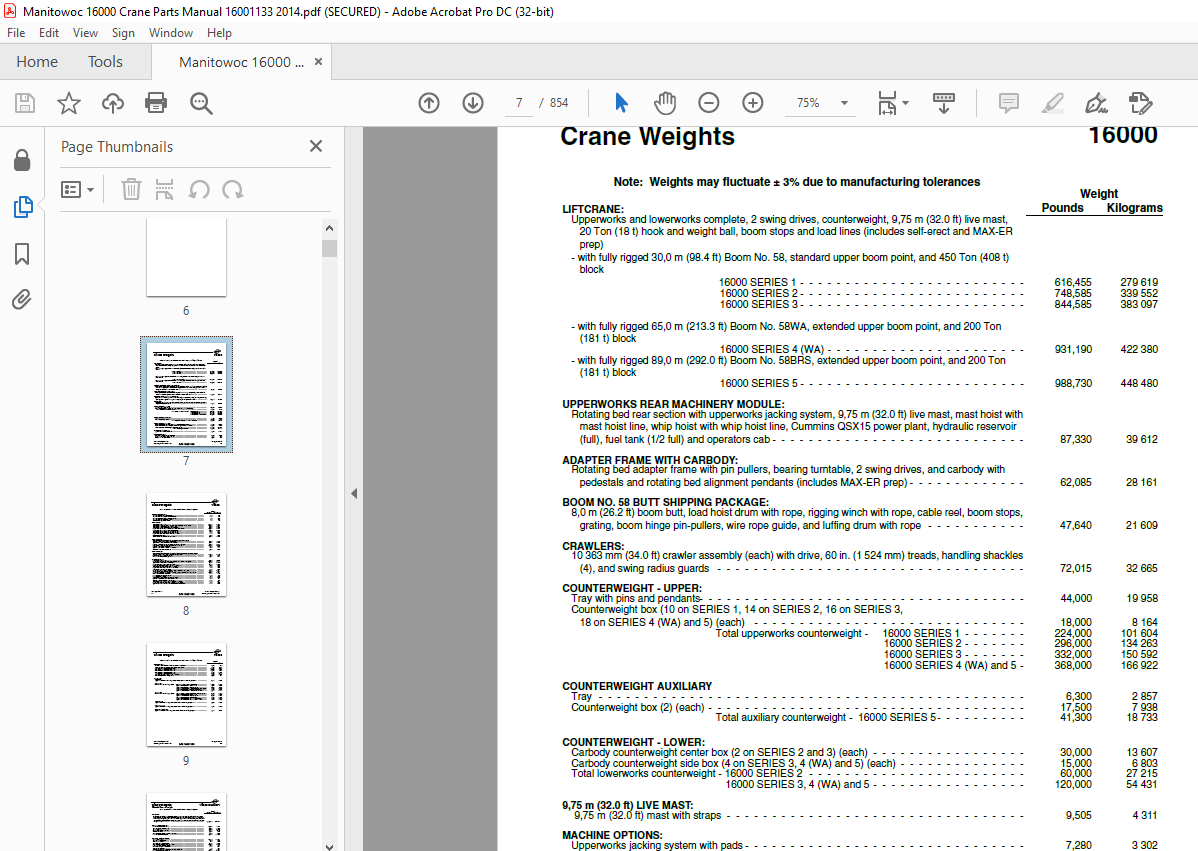Screen dimensions: 1198x851
Task: Rotate page clockwise icon
Action: pyautogui.click(x=232, y=189)
